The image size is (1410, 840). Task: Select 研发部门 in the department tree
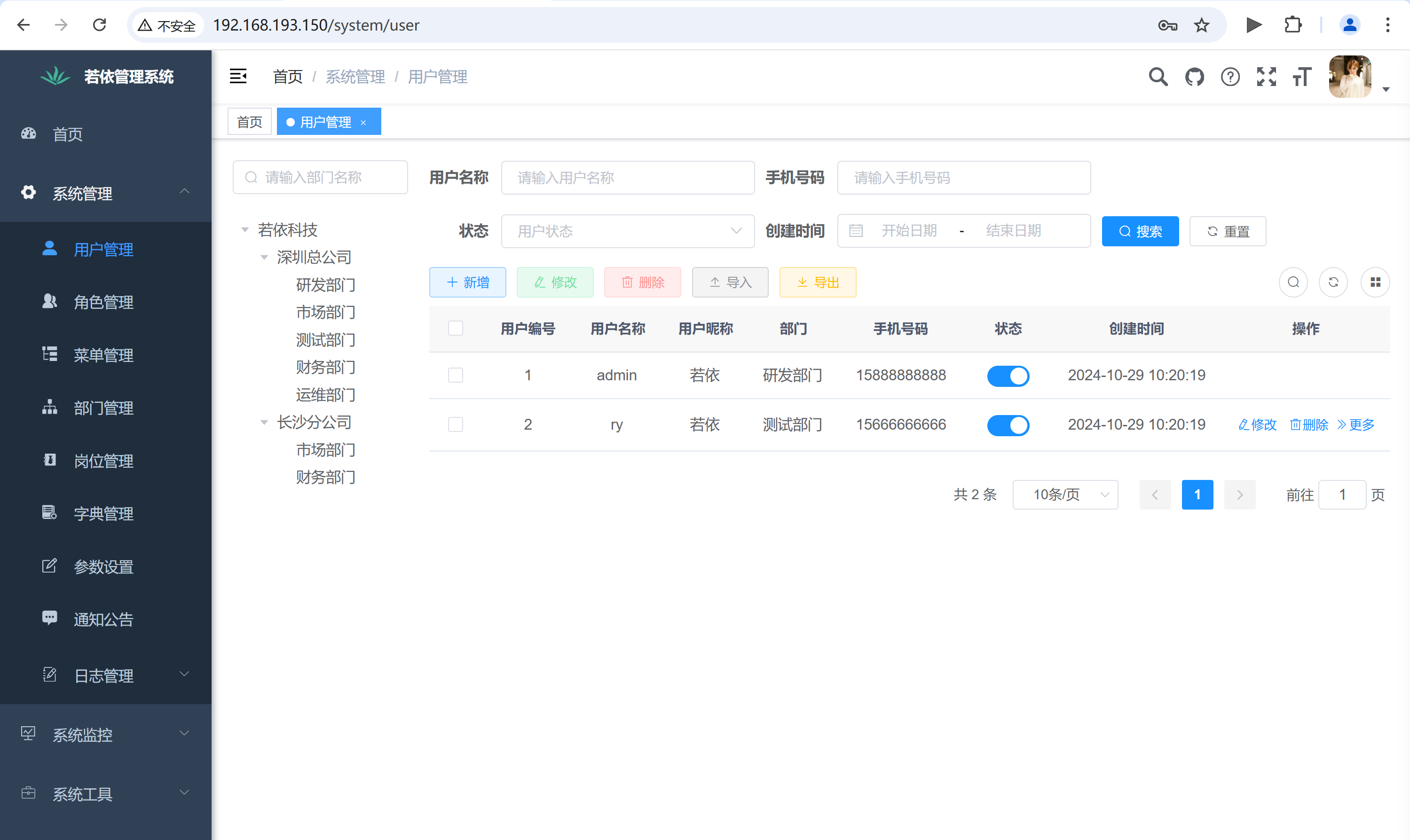pyautogui.click(x=325, y=285)
